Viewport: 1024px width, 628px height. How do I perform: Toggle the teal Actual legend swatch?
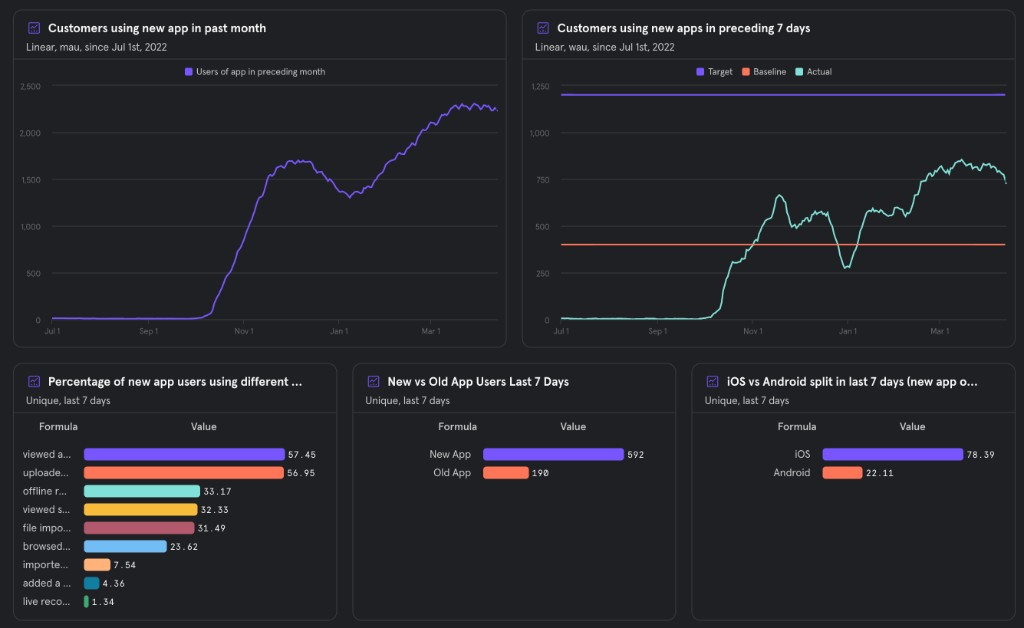coord(799,72)
